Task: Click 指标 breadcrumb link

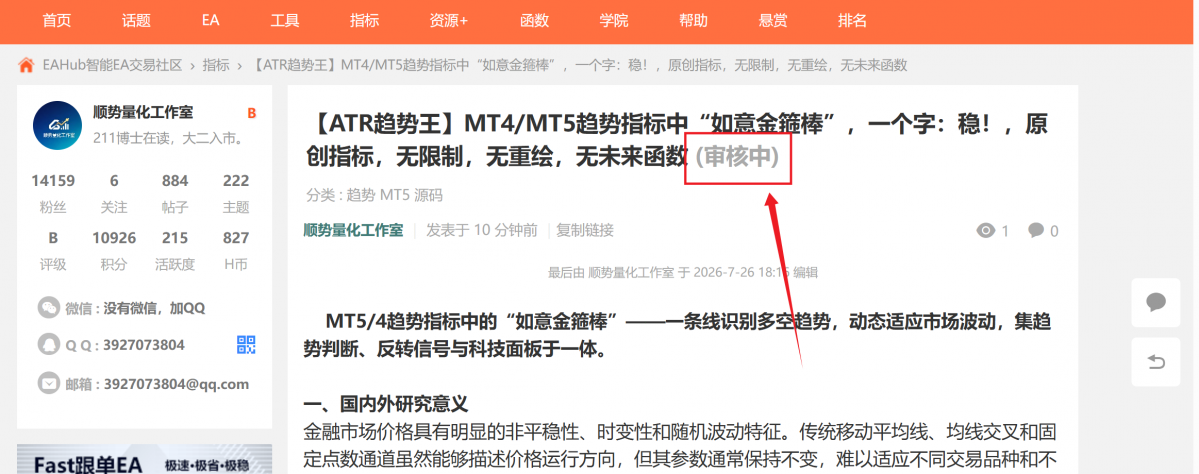Action: pos(216,66)
